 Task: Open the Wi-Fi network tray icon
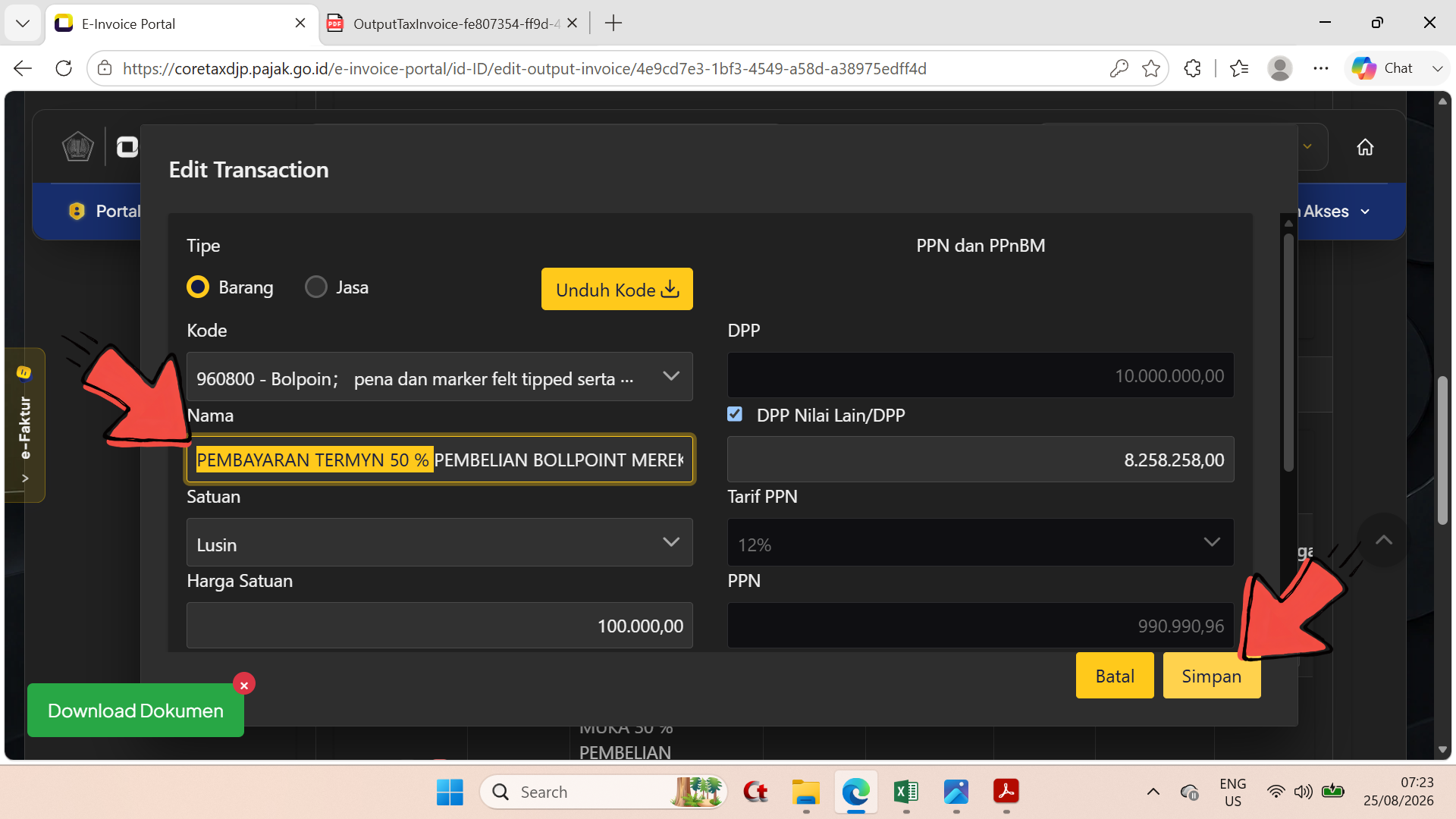(1276, 792)
